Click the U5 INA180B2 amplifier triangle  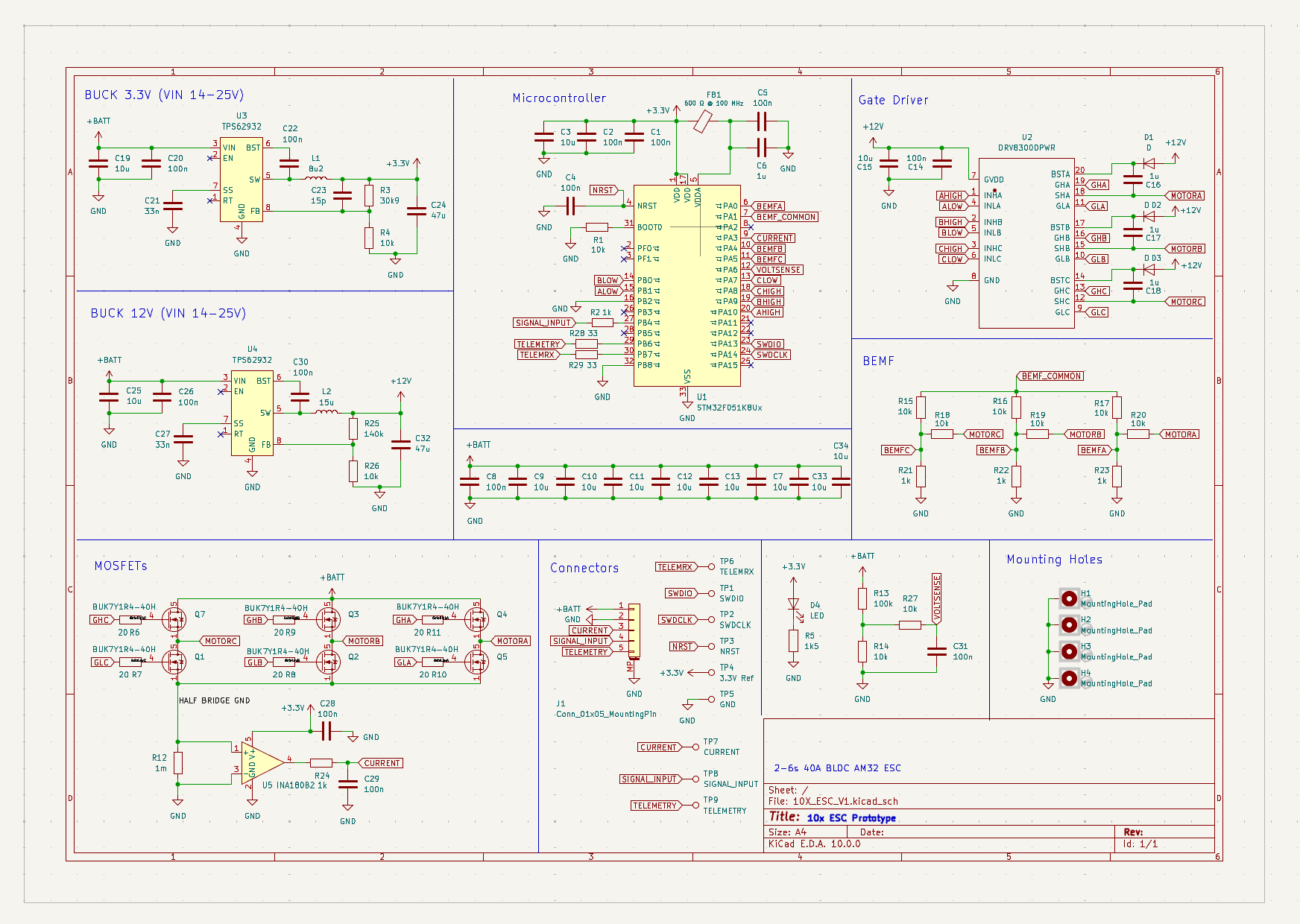click(262, 762)
